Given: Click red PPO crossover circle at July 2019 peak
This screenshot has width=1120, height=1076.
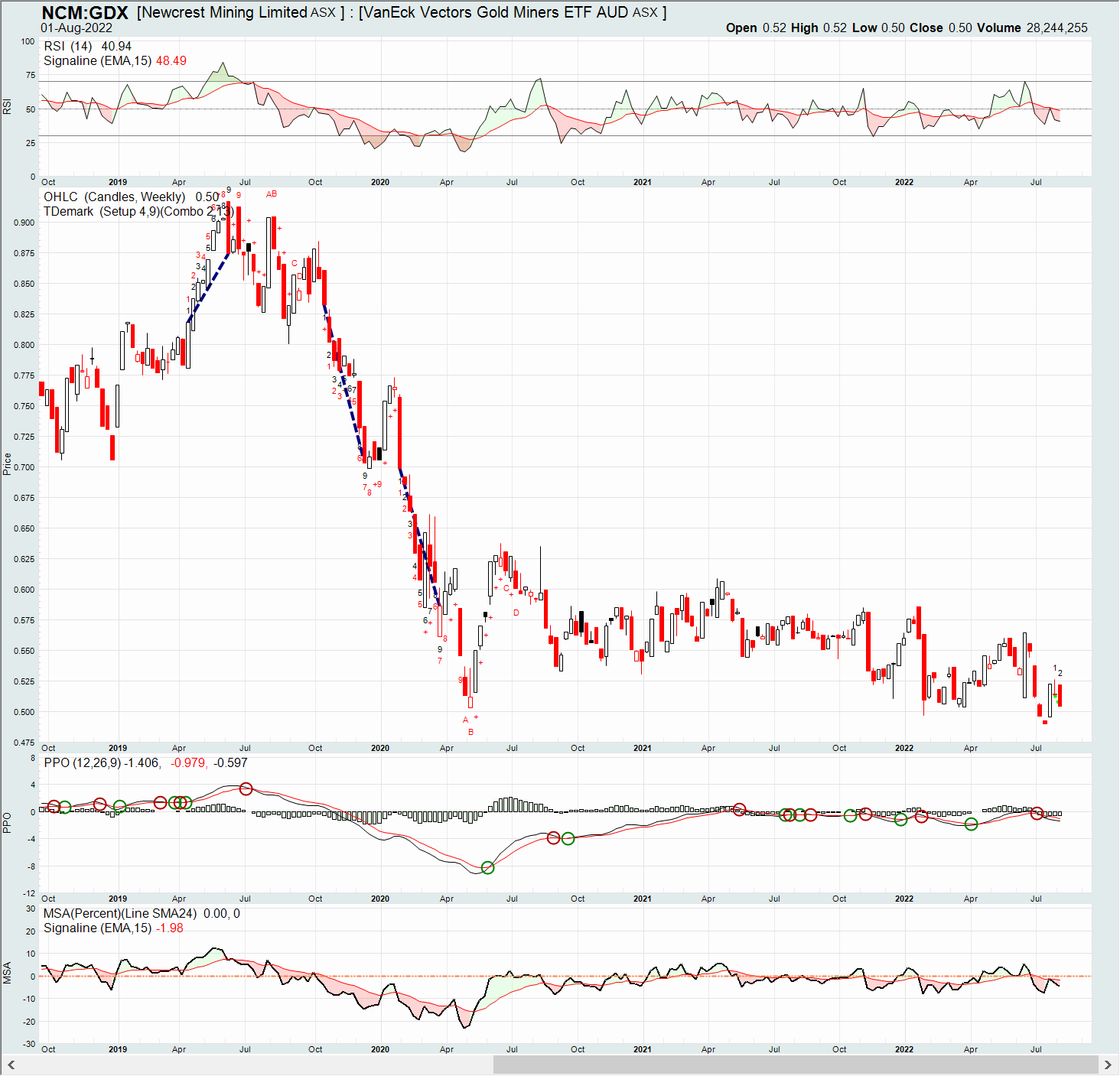Looking at the screenshot, I should (x=246, y=789).
